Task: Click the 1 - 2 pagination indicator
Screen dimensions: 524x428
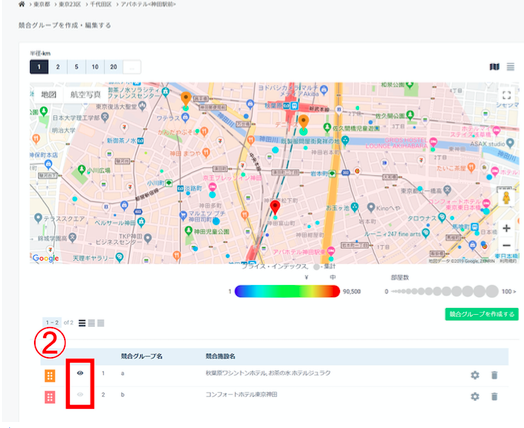Action: [52, 322]
